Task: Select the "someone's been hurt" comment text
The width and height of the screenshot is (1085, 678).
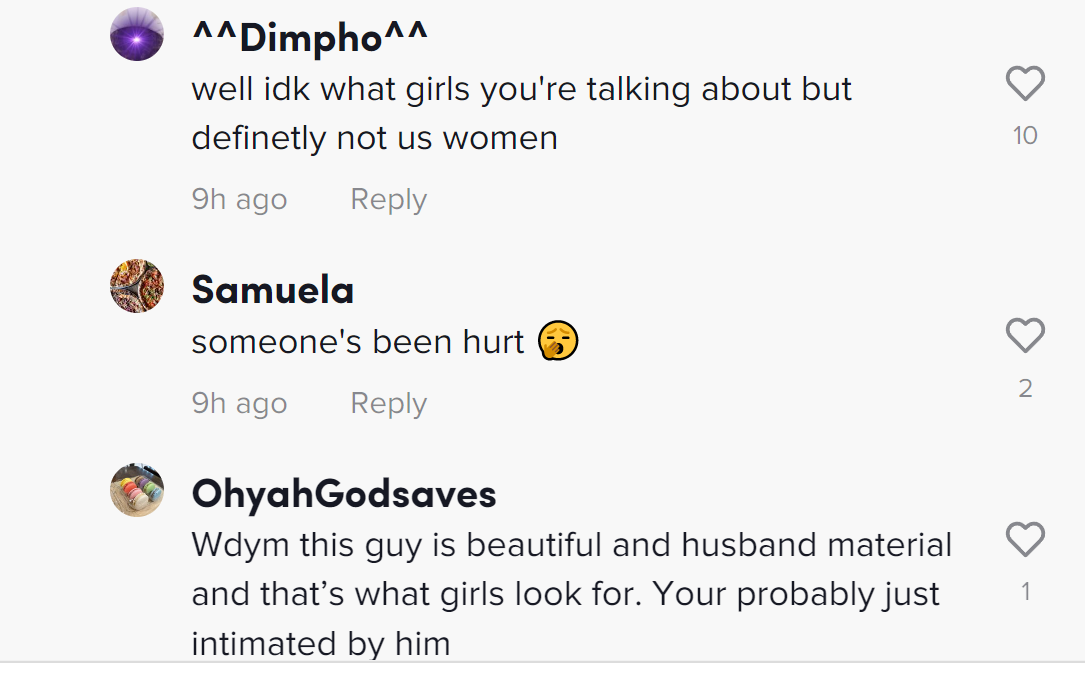Action: tap(358, 342)
